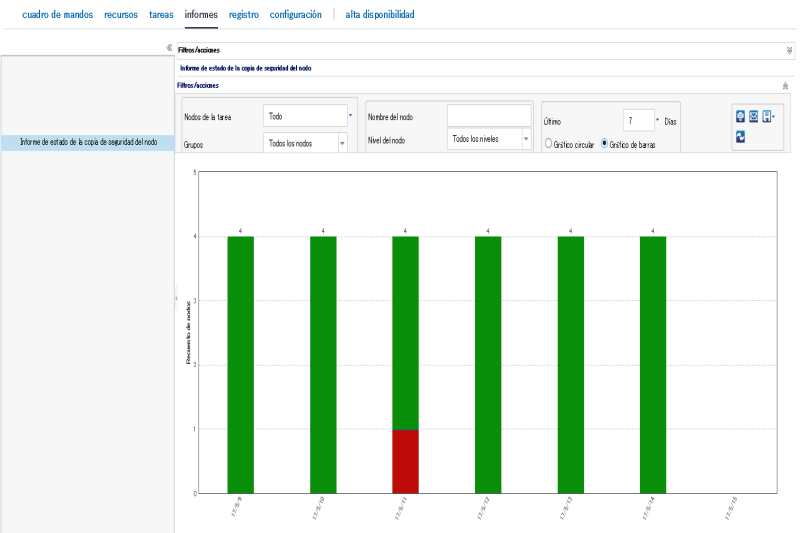Click the Días label after the number field
The image size is (800, 533).
pyautogui.click(x=670, y=122)
